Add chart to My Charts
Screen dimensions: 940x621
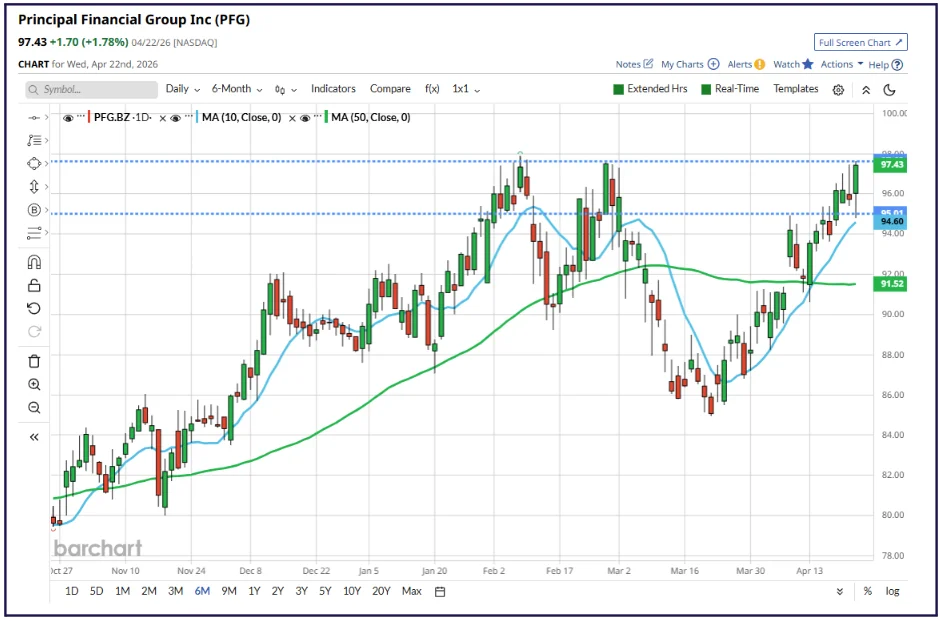(x=713, y=64)
